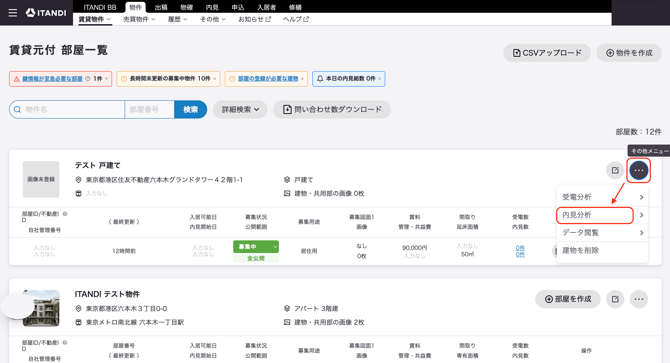This screenshot has width=670, height=363.
Task: Open the 募集中 status dropdown
Action: point(256,247)
